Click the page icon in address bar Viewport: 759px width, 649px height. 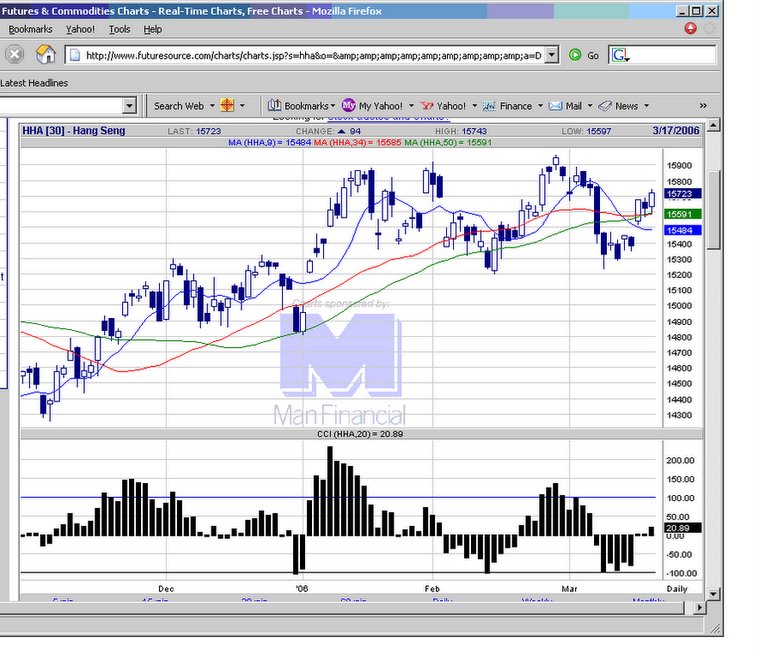(x=75, y=55)
